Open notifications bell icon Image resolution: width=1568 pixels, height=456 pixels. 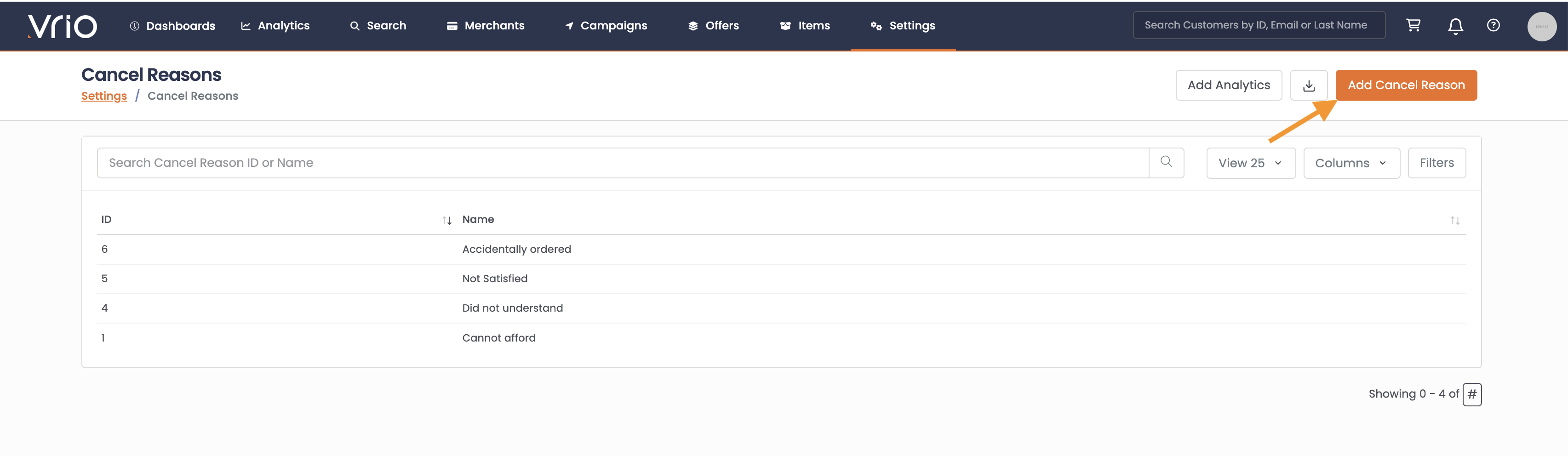(1455, 26)
